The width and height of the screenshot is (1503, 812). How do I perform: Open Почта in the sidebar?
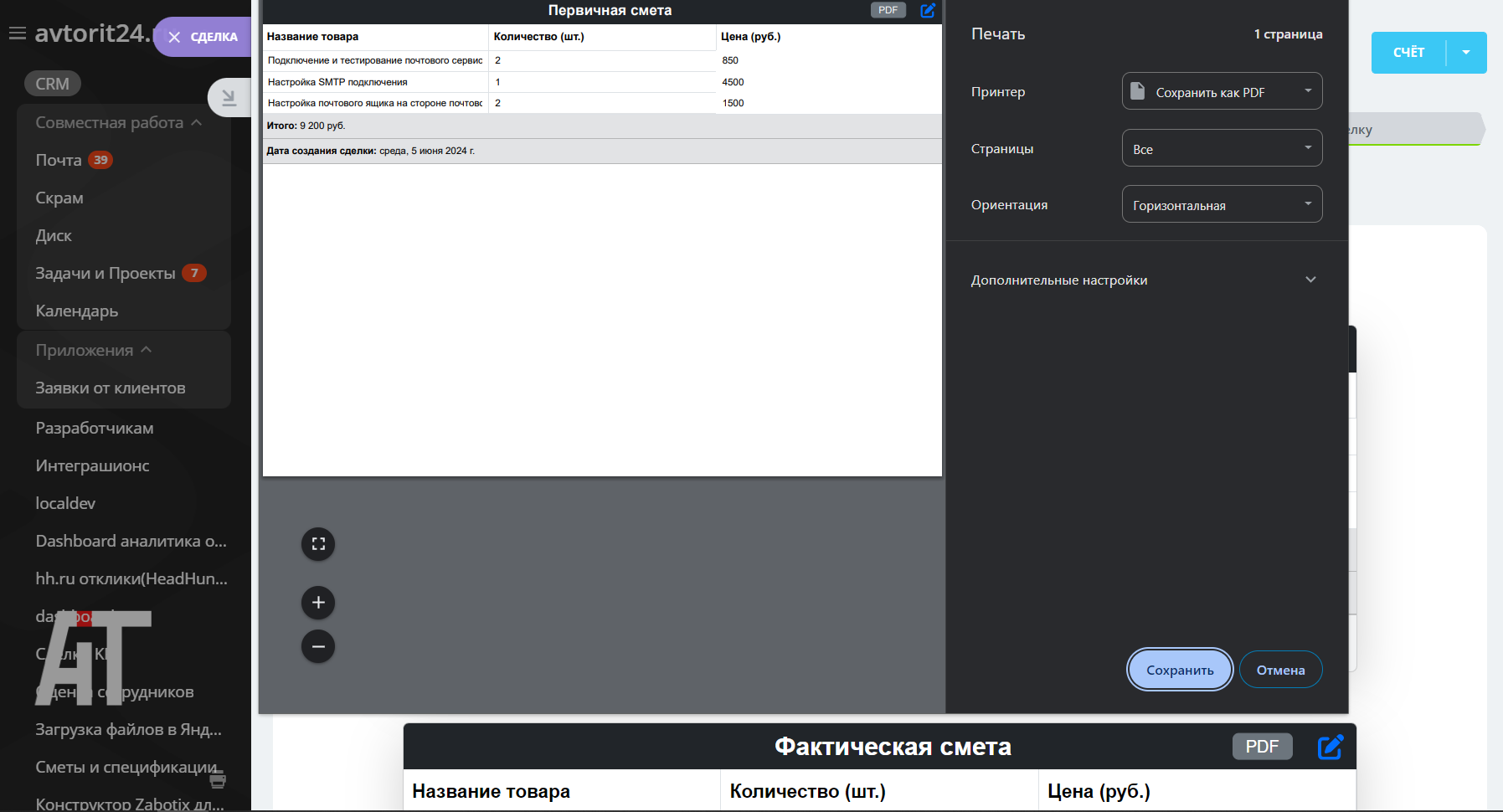point(59,160)
